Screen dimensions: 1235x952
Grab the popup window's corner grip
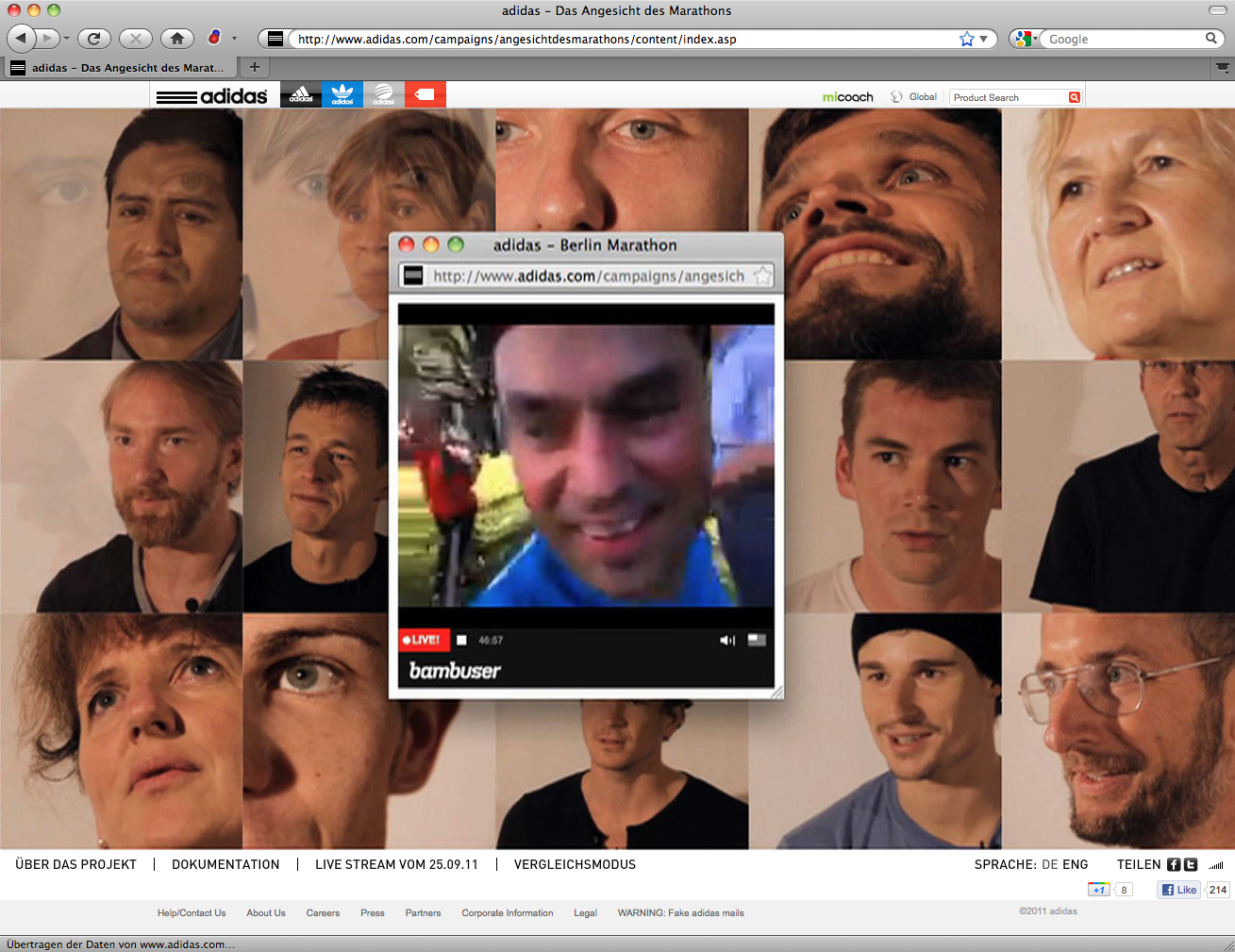(776, 693)
